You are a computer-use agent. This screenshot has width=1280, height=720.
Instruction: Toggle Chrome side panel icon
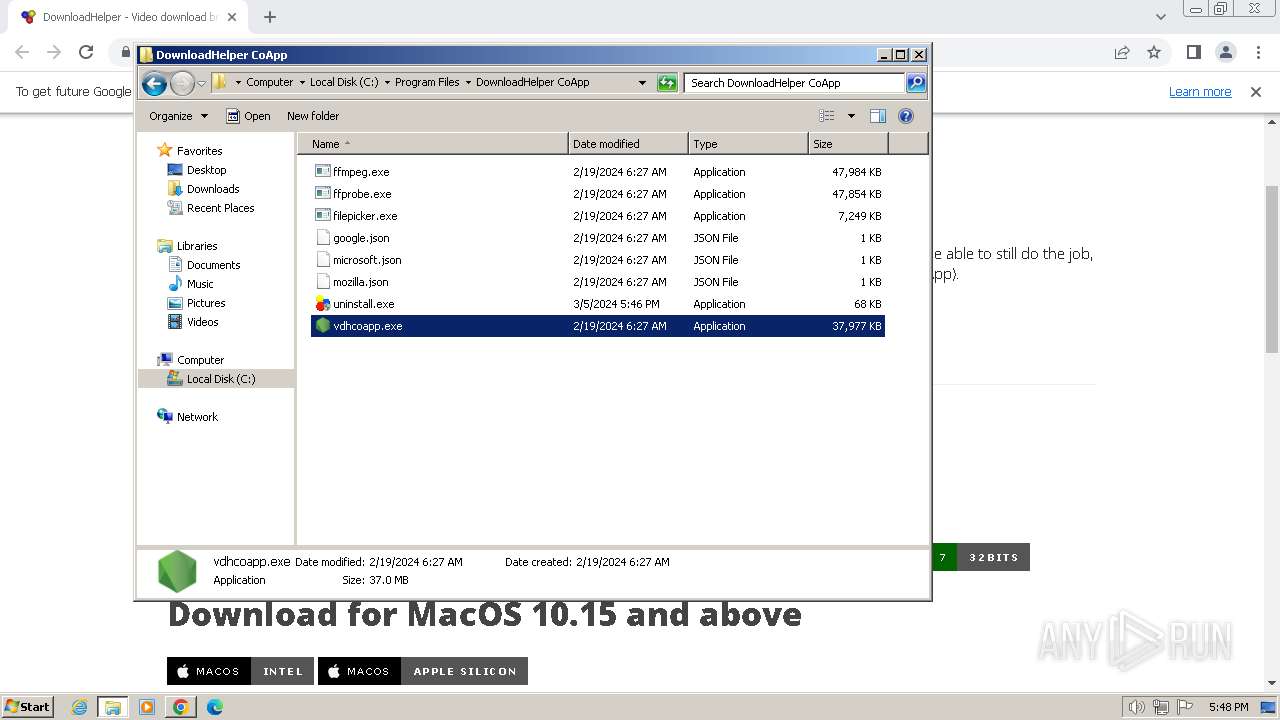pyautogui.click(x=1193, y=52)
